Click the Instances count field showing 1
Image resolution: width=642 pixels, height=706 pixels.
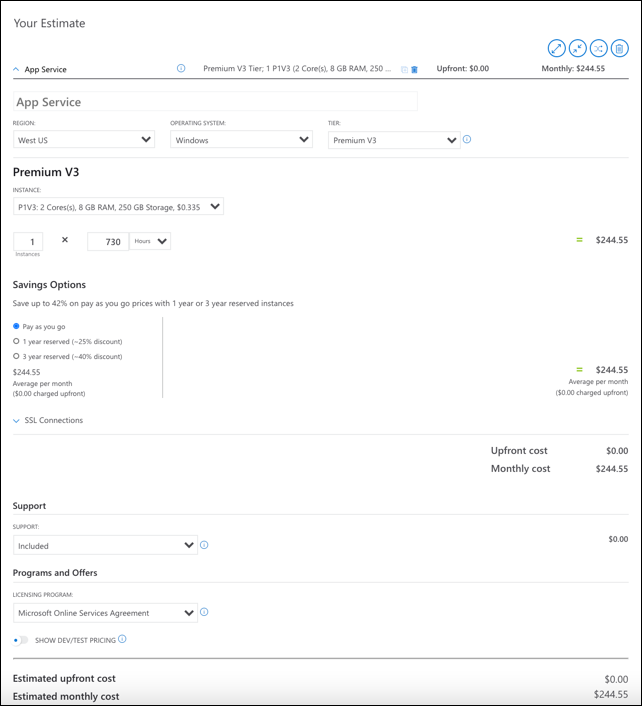[x=28, y=241]
